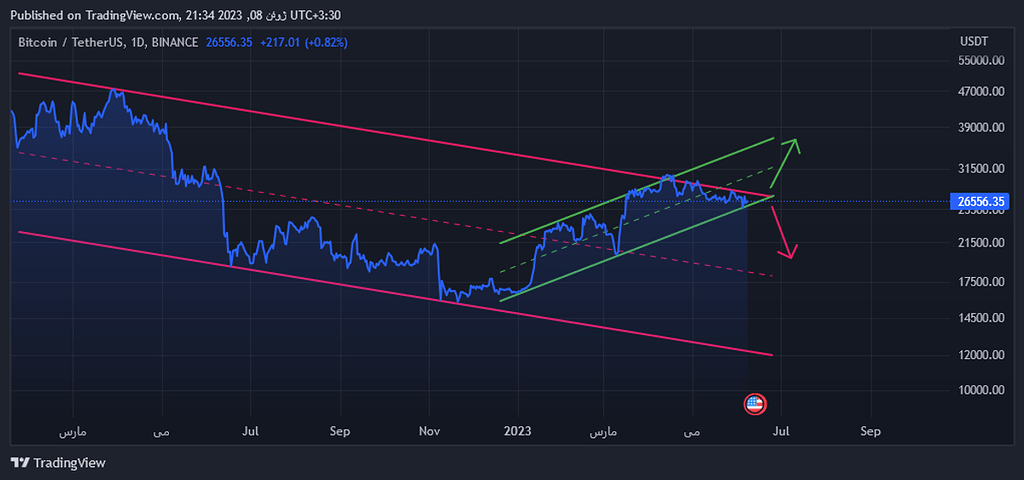Click the US flag economic event icon
Viewport: 1024px width, 480px height.
coord(755,404)
